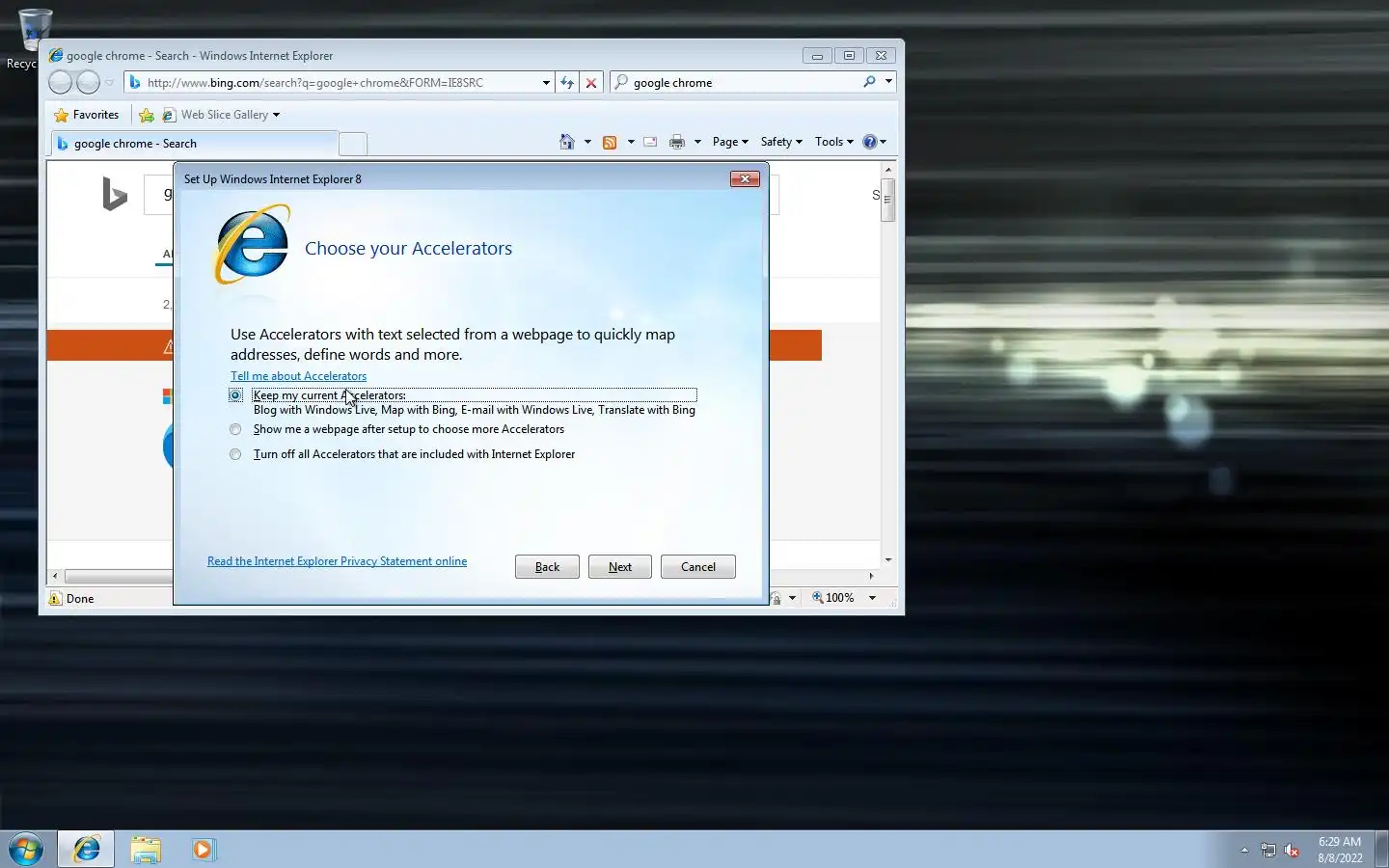Click vertical scrollbar down arrow in IE
Screen dimensions: 1389x868
tap(887, 559)
